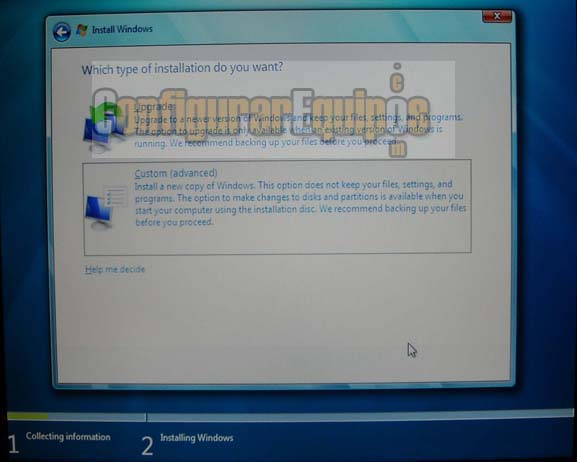Click empty area inside Custom option box

click(x=294, y=239)
